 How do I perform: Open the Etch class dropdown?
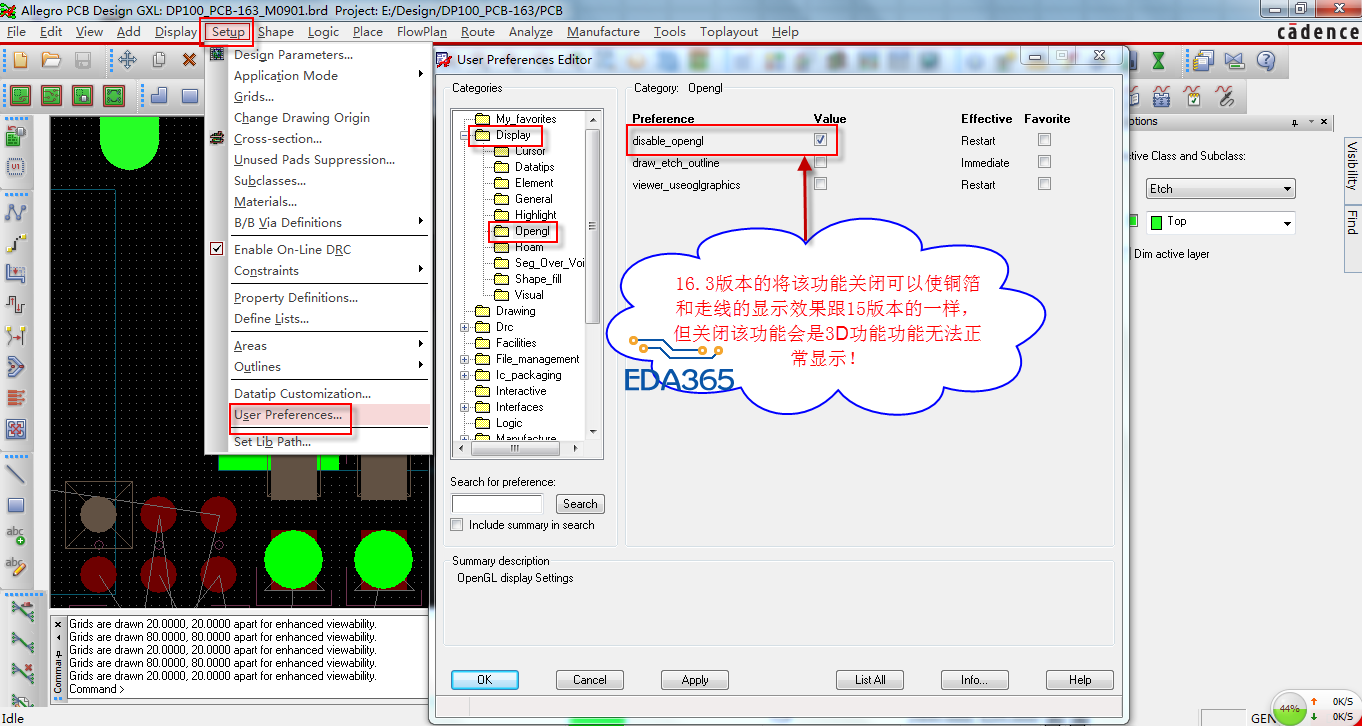1220,189
